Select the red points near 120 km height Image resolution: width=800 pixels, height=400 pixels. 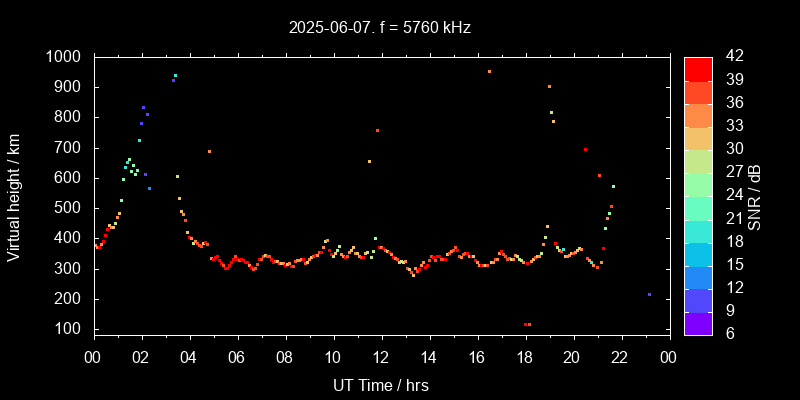coord(527,324)
